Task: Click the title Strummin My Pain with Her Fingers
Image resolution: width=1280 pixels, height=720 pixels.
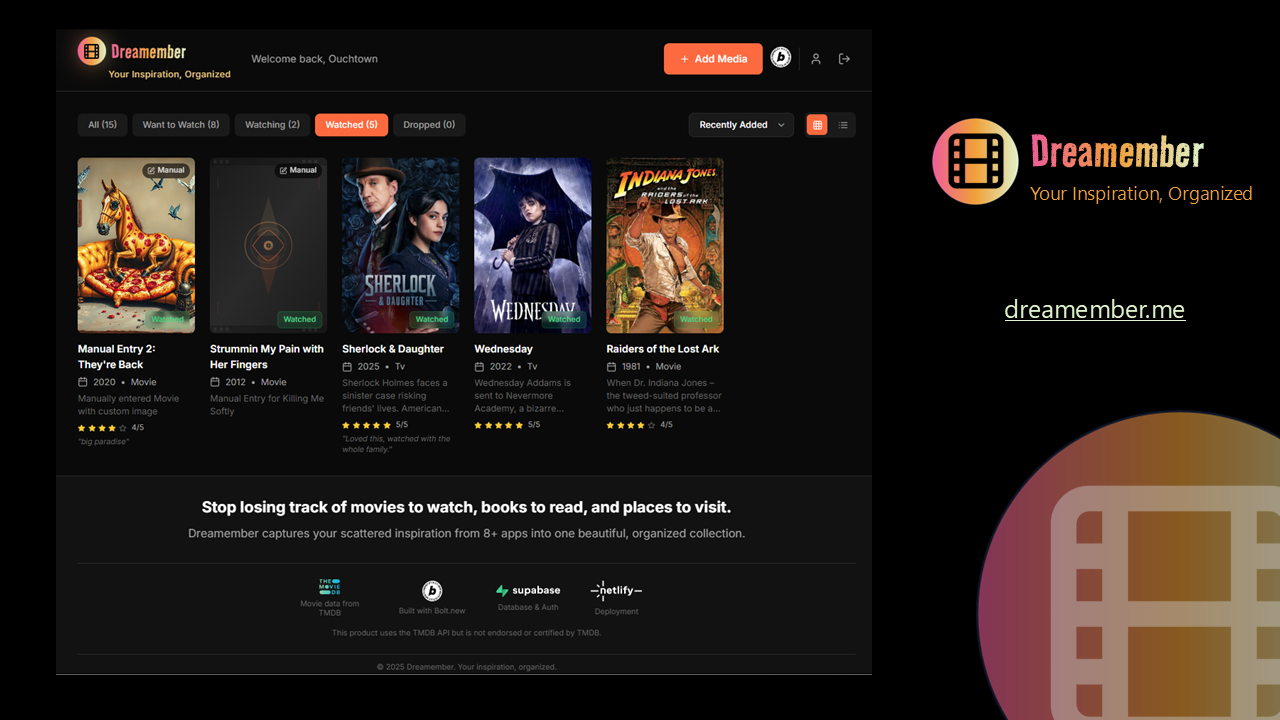Action: [267, 357]
